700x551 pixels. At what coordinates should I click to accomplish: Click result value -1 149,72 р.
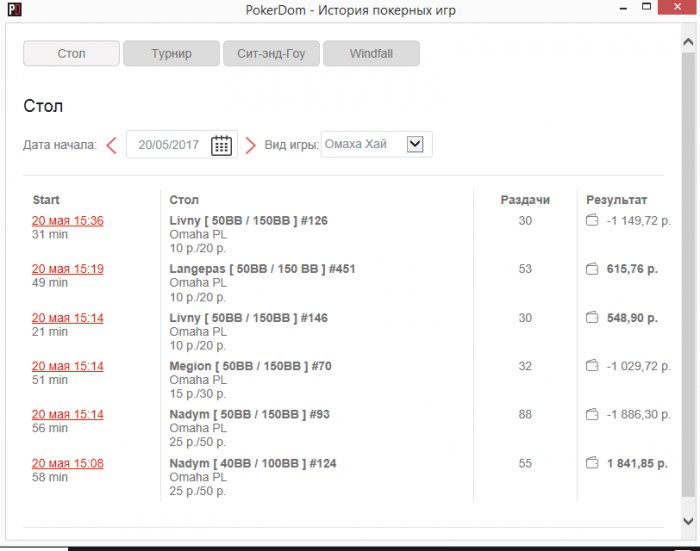point(638,221)
